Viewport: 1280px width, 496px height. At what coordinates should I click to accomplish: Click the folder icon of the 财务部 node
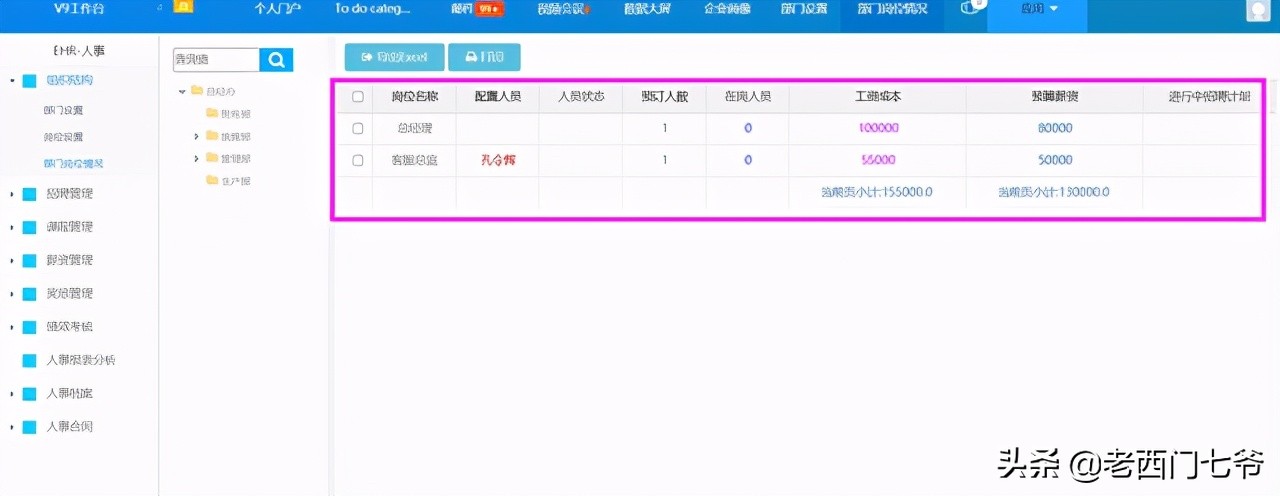point(211,113)
